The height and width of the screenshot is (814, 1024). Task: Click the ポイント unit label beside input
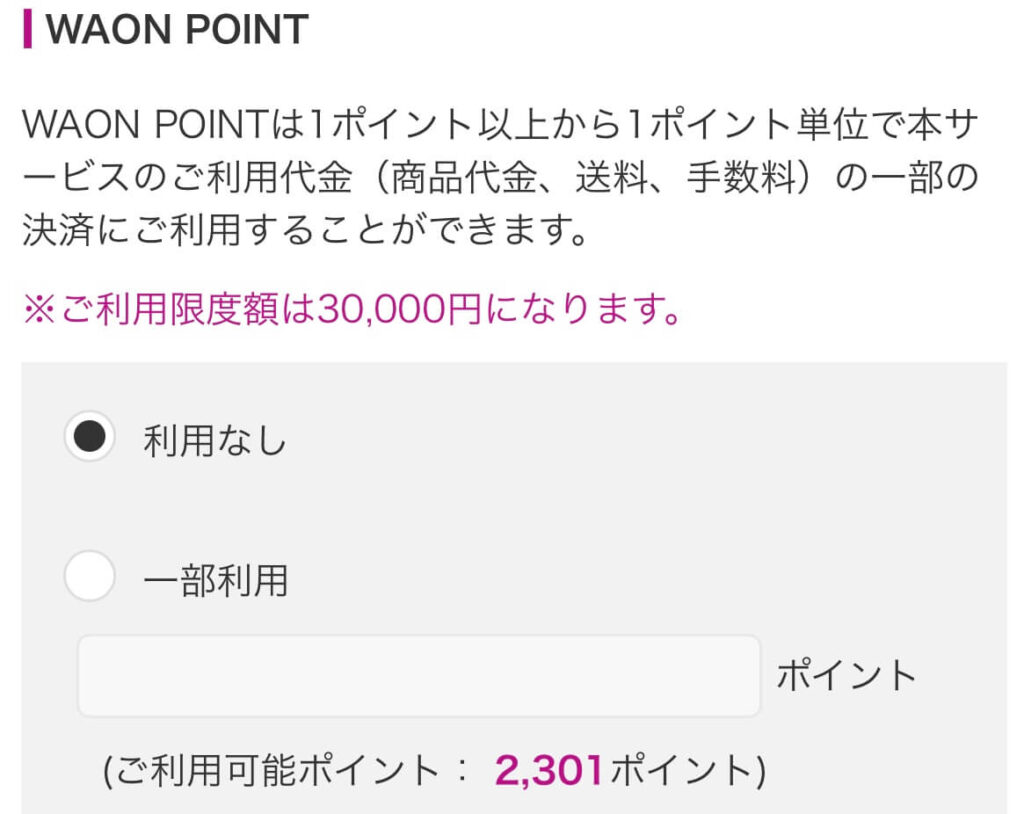tap(846, 676)
